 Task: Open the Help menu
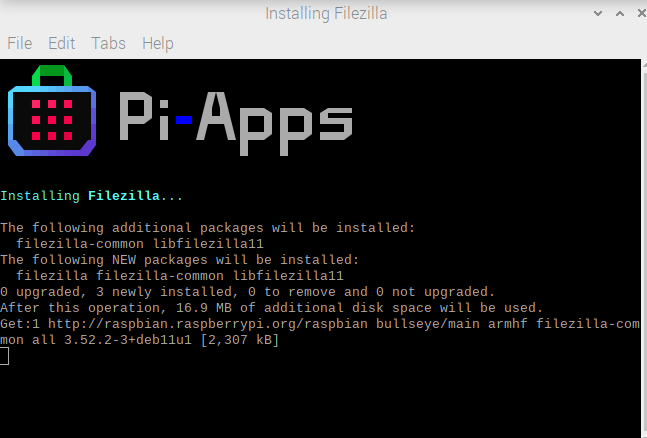point(157,43)
